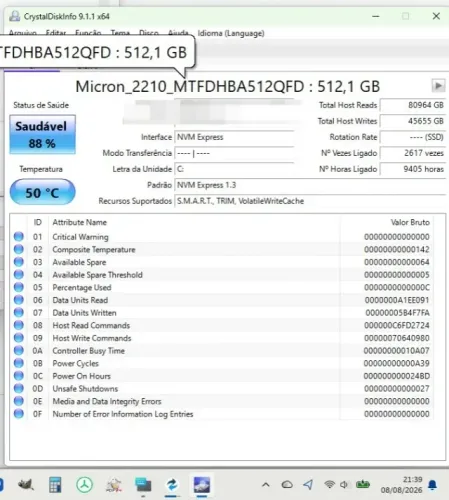Open the Disco menu
449x500 pixels.
click(x=149, y=33)
